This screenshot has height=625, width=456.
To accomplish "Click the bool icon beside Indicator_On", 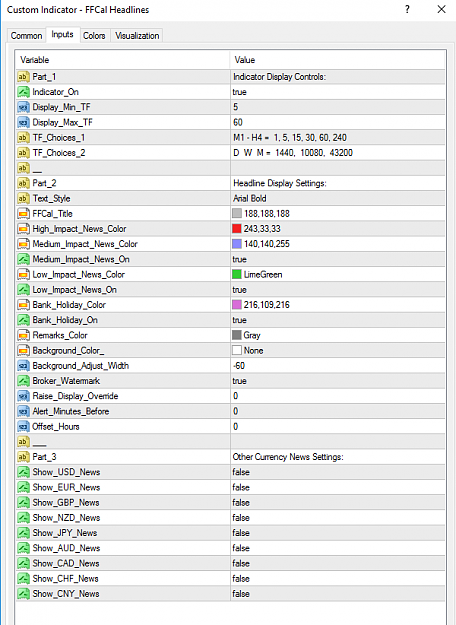I will pos(24,92).
